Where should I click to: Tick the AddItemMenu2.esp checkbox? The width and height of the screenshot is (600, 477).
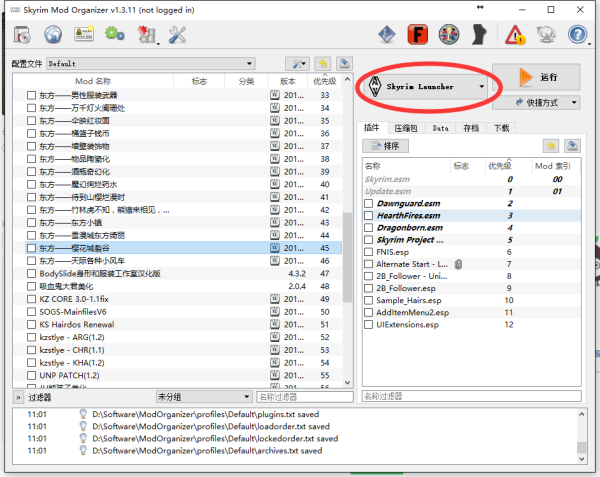point(368,313)
